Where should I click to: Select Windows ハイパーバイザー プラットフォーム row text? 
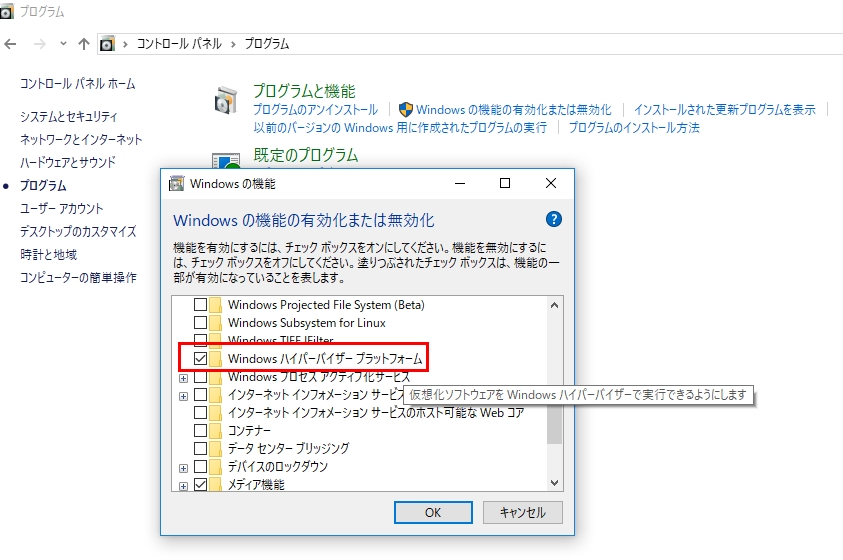pos(325,358)
